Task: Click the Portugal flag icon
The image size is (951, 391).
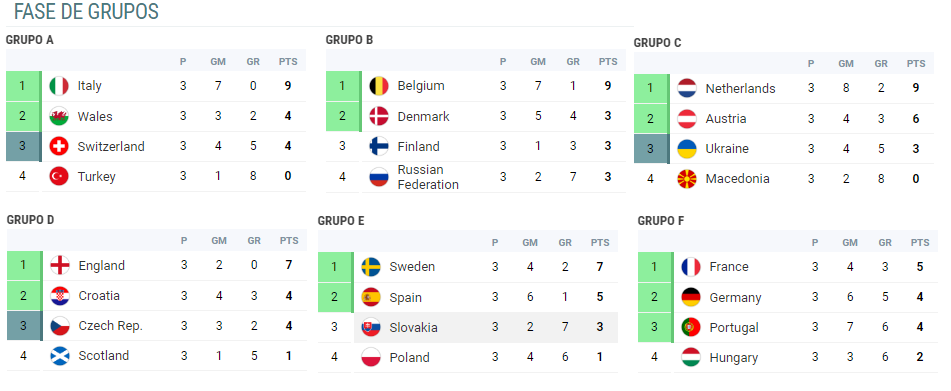Action: pos(691,327)
